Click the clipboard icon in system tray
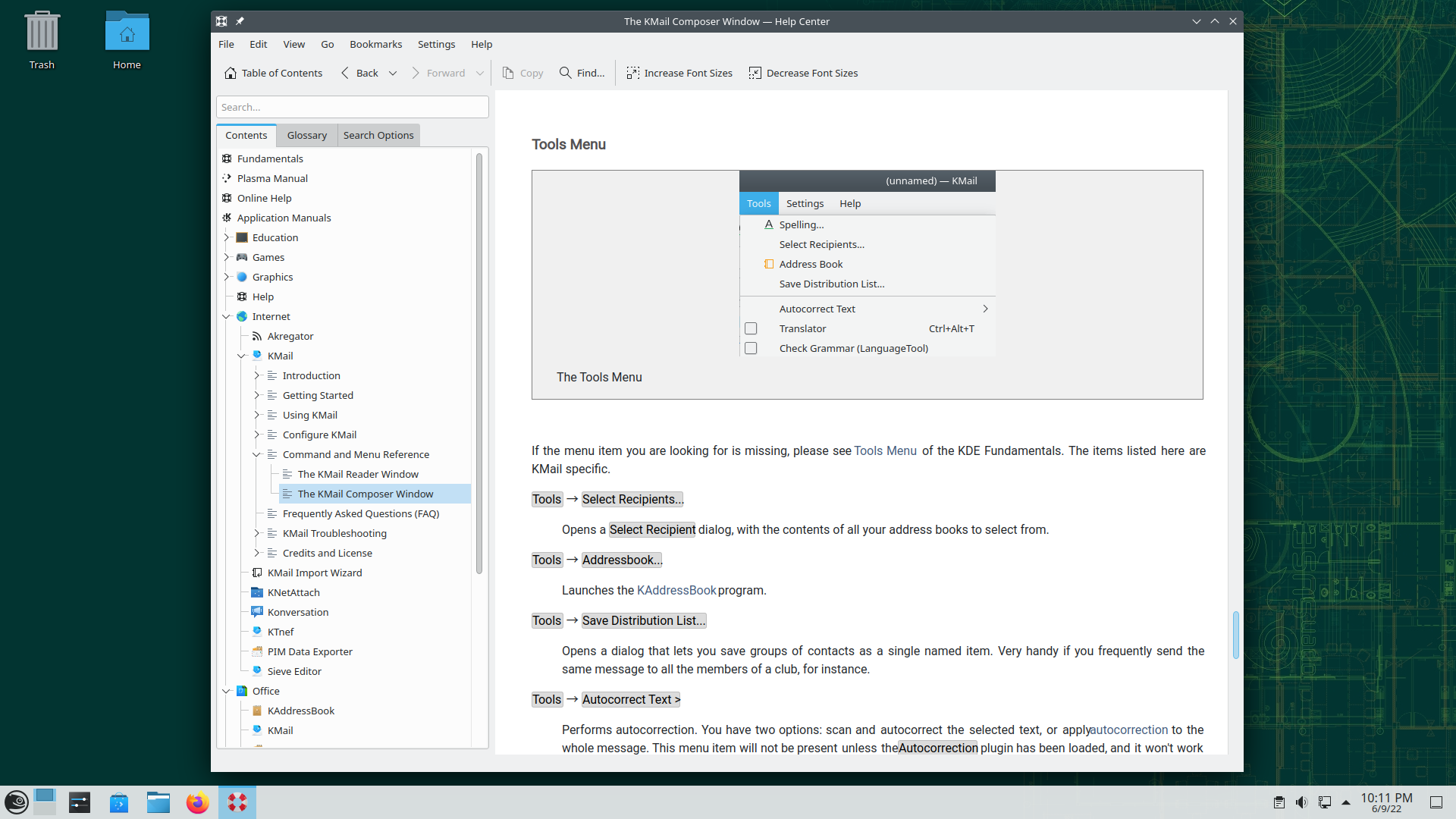The width and height of the screenshot is (1456, 819). click(1279, 802)
